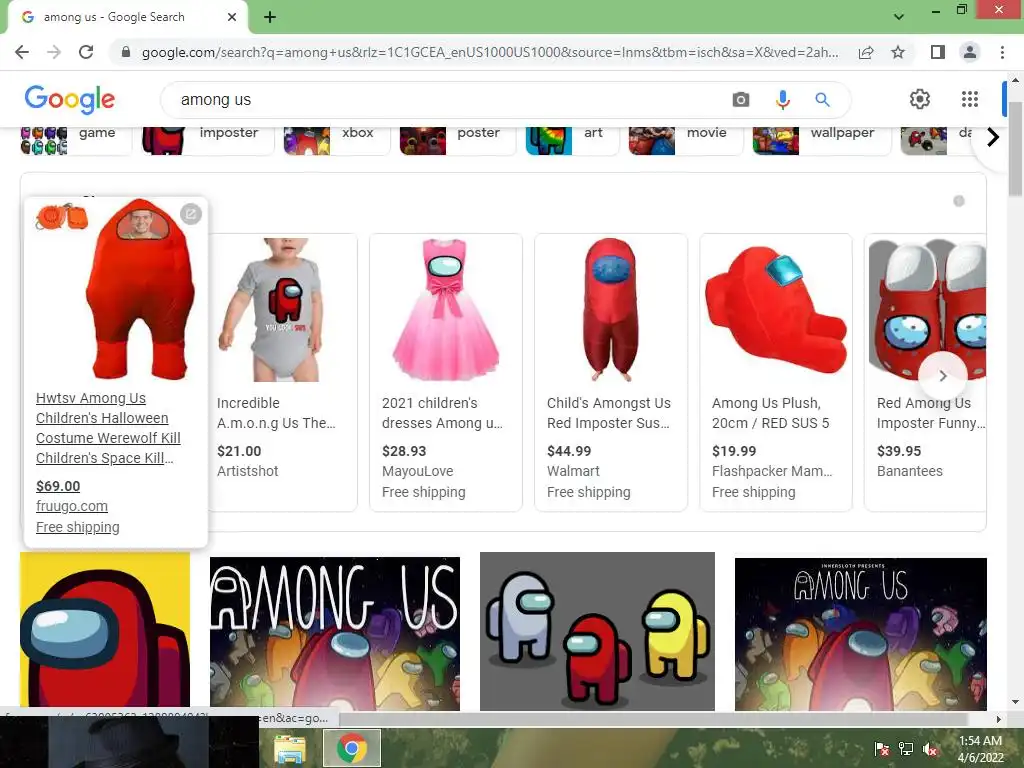The height and width of the screenshot is (768, 1024).
Task: Open three crewmates gray background image
Action: [598, 632]
